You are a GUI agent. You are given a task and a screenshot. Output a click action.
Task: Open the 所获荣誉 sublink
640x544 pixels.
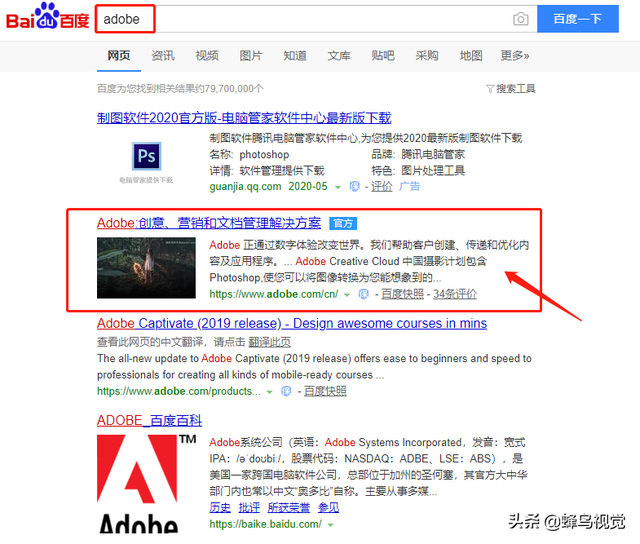tap(289, 507)
